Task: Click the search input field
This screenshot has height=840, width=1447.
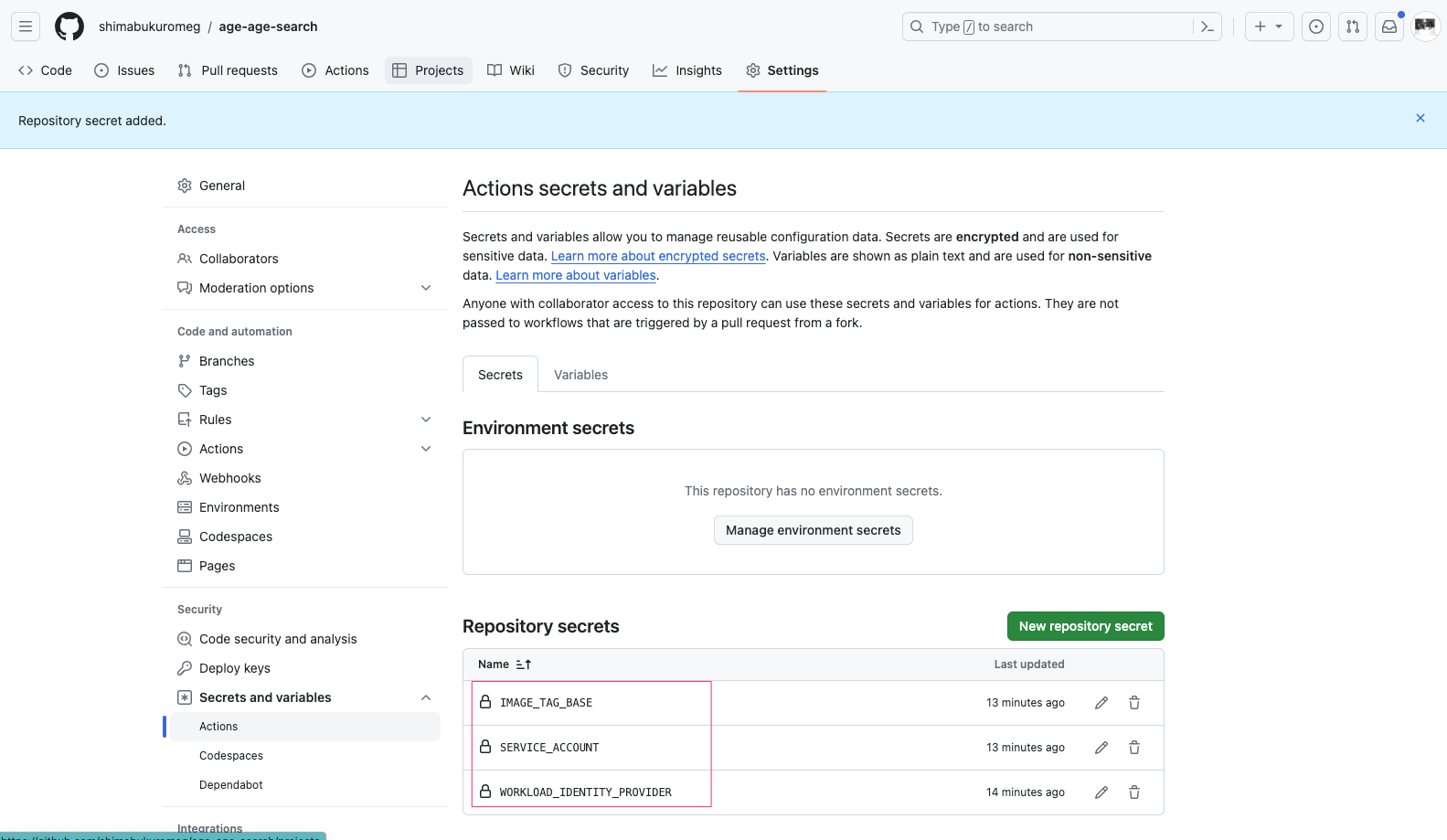Action: point(1051,27)
